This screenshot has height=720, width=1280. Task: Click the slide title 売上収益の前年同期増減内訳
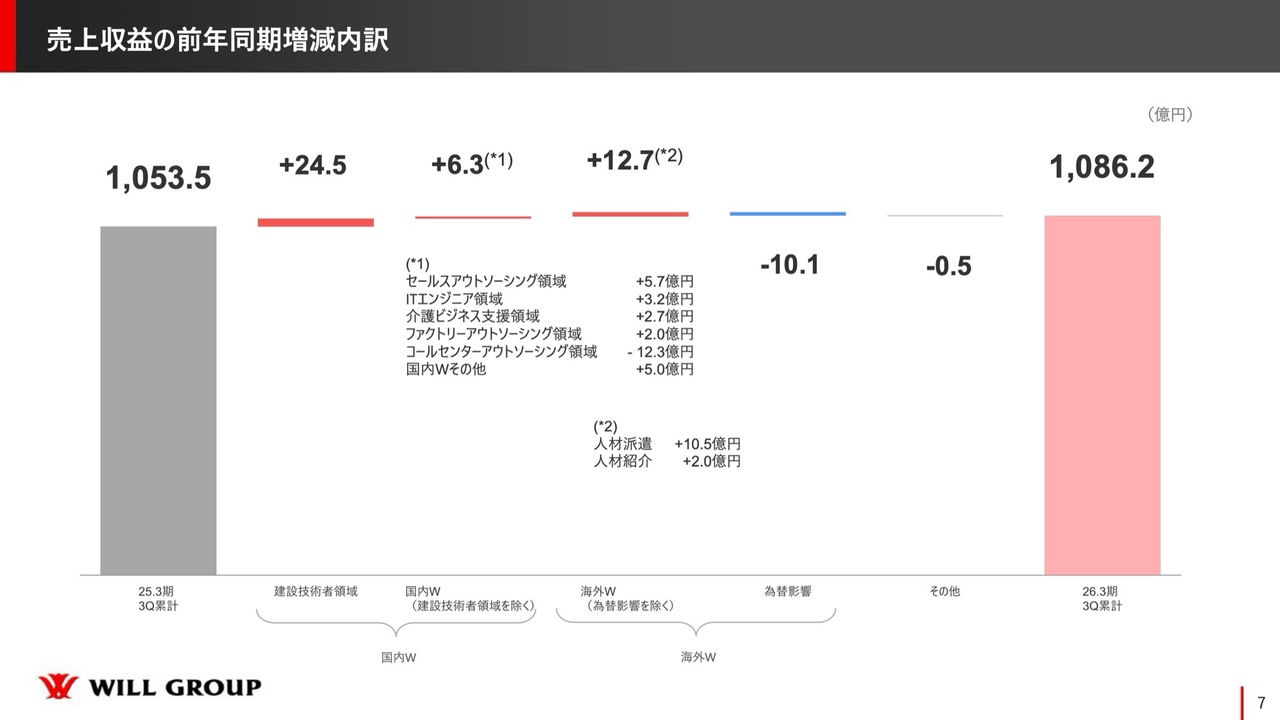click(218, 41)
